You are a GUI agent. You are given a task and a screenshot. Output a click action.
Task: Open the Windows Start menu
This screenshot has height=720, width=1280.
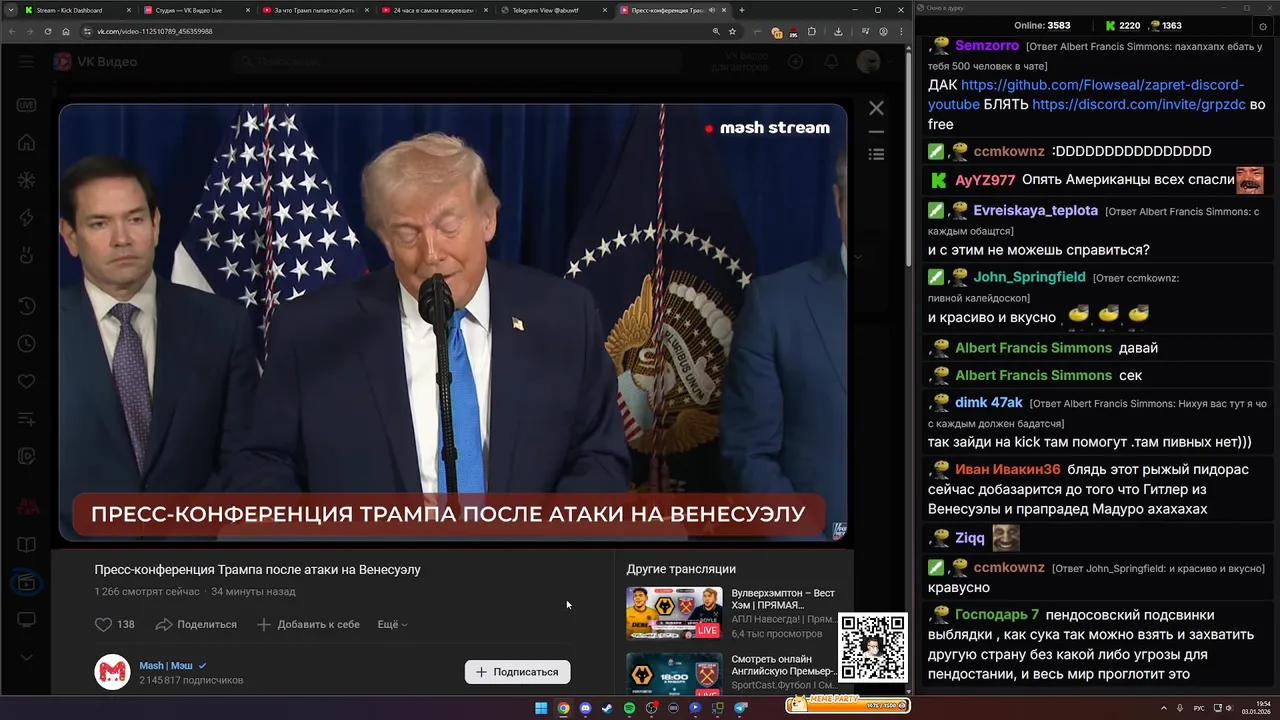coord(541,708)
